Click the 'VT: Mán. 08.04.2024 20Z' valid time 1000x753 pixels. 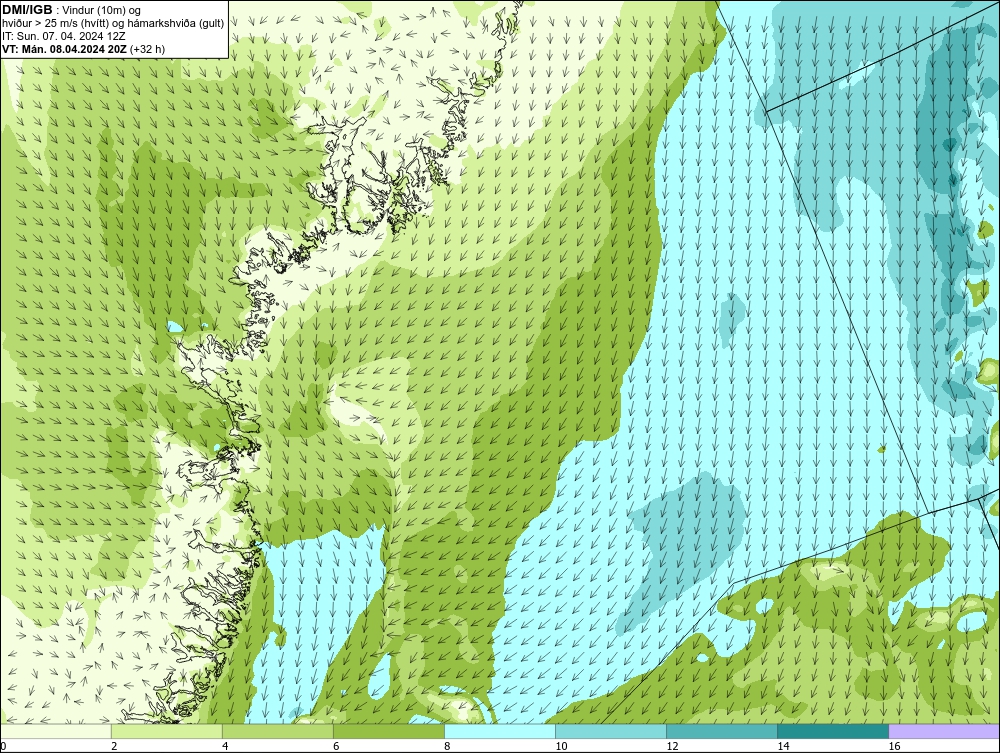pyautogui.click(x=64, y=49)
